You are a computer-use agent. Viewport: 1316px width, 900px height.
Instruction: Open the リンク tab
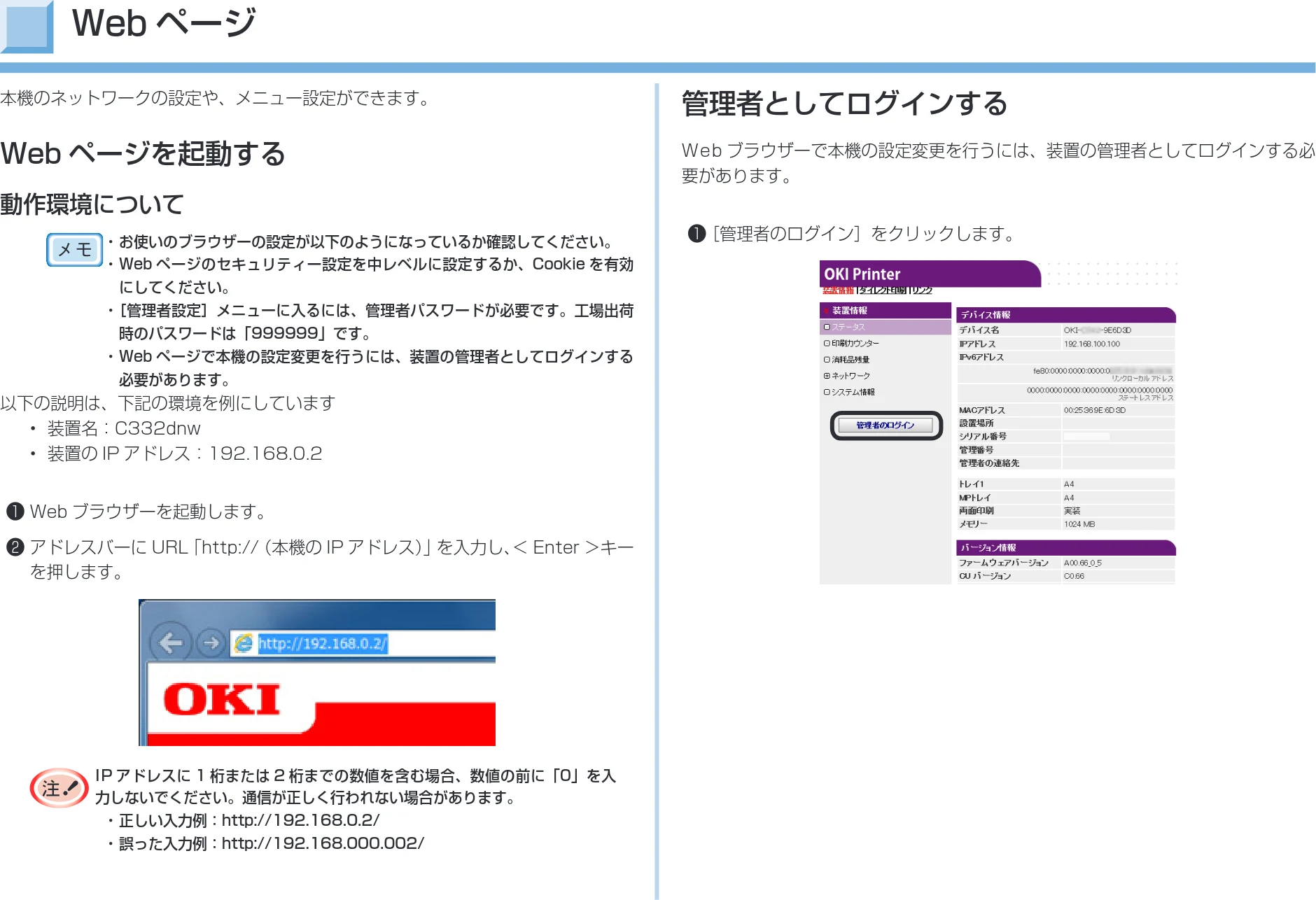[922, 290]
